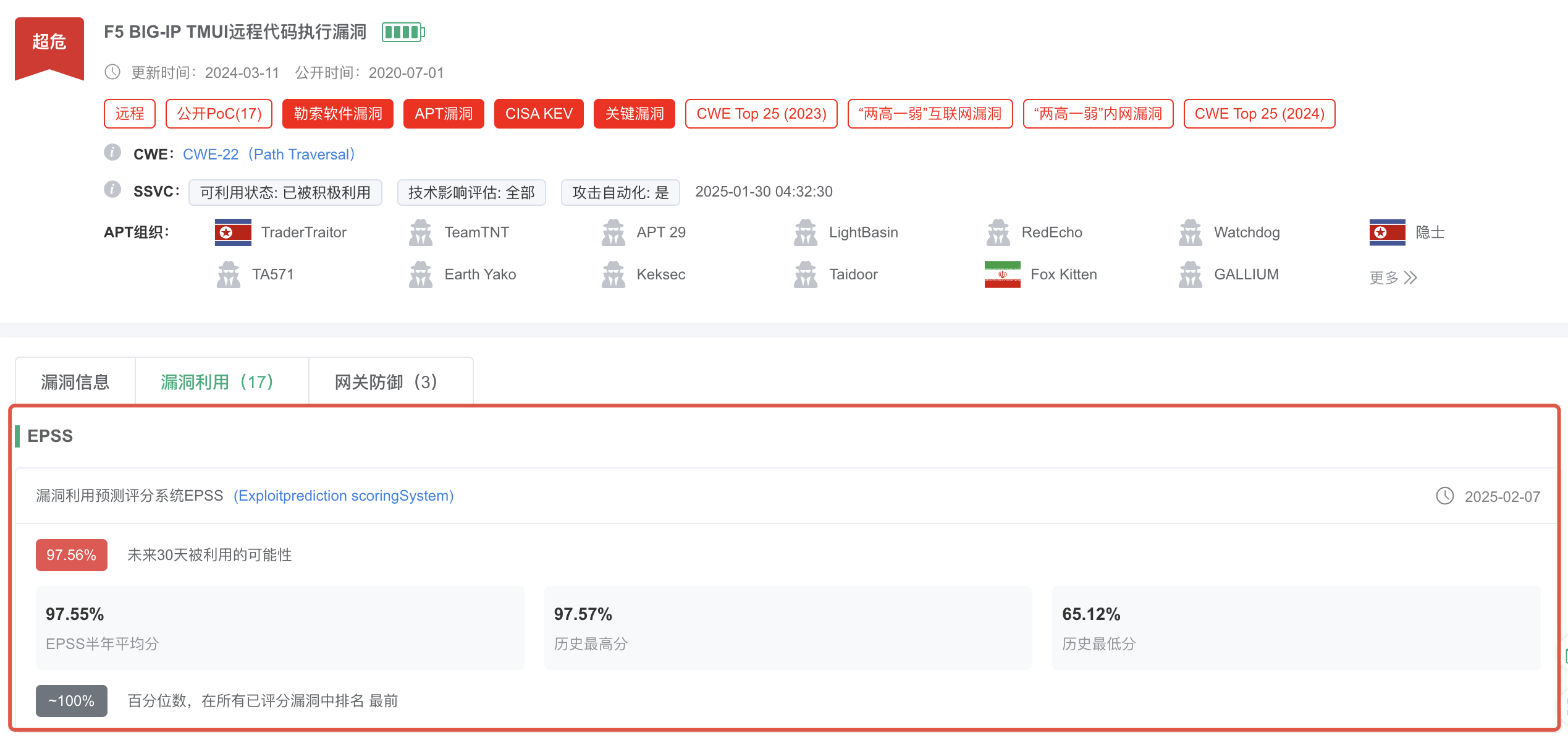Click the CWE Top 25 (2024) tag
The width and height of the screenshot is (1568, 738).
(1260, 114)
